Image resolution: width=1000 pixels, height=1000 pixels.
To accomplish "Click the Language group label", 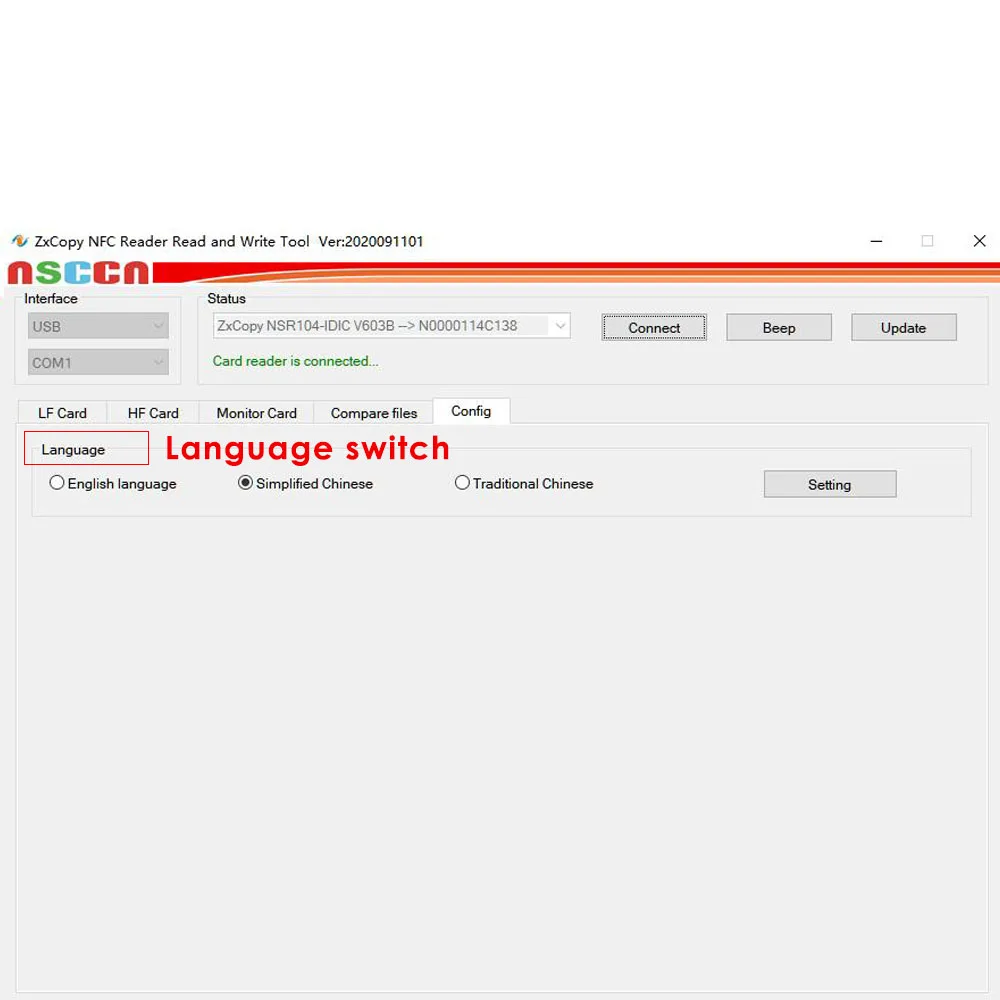I will click(x=73, y=450).
